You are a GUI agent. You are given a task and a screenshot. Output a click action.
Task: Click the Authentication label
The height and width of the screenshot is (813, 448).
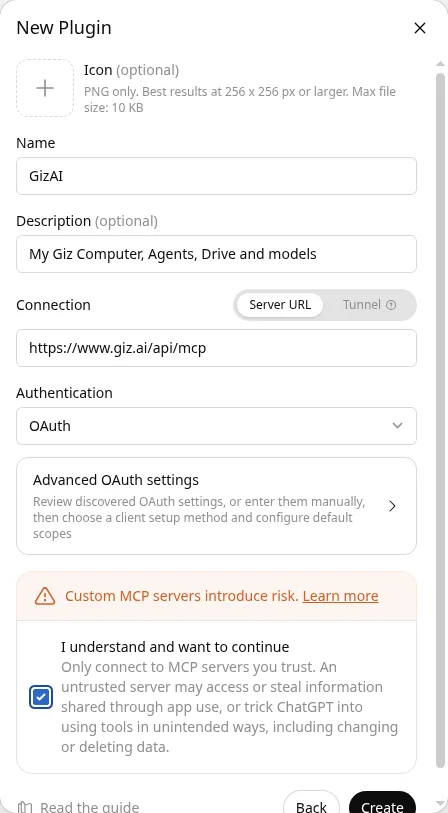click(x=64, y=393)
